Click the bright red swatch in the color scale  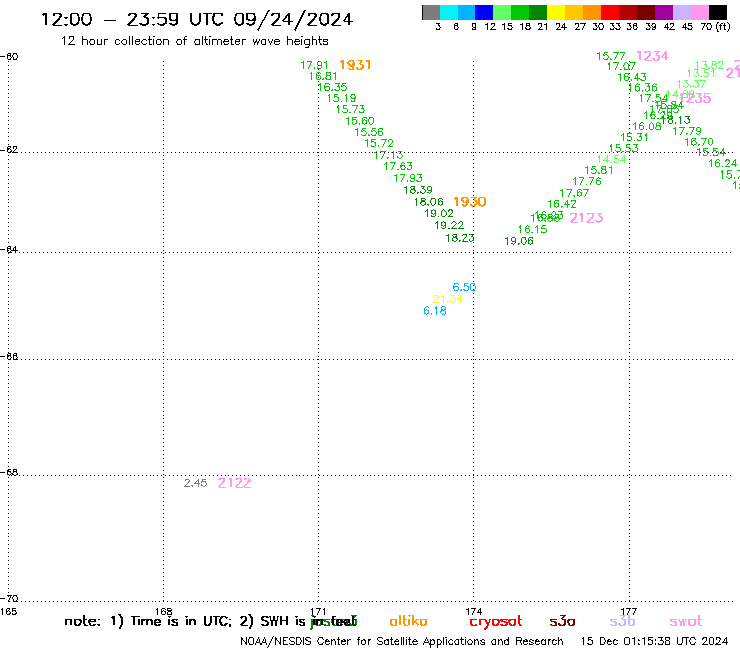coord(610,12)
